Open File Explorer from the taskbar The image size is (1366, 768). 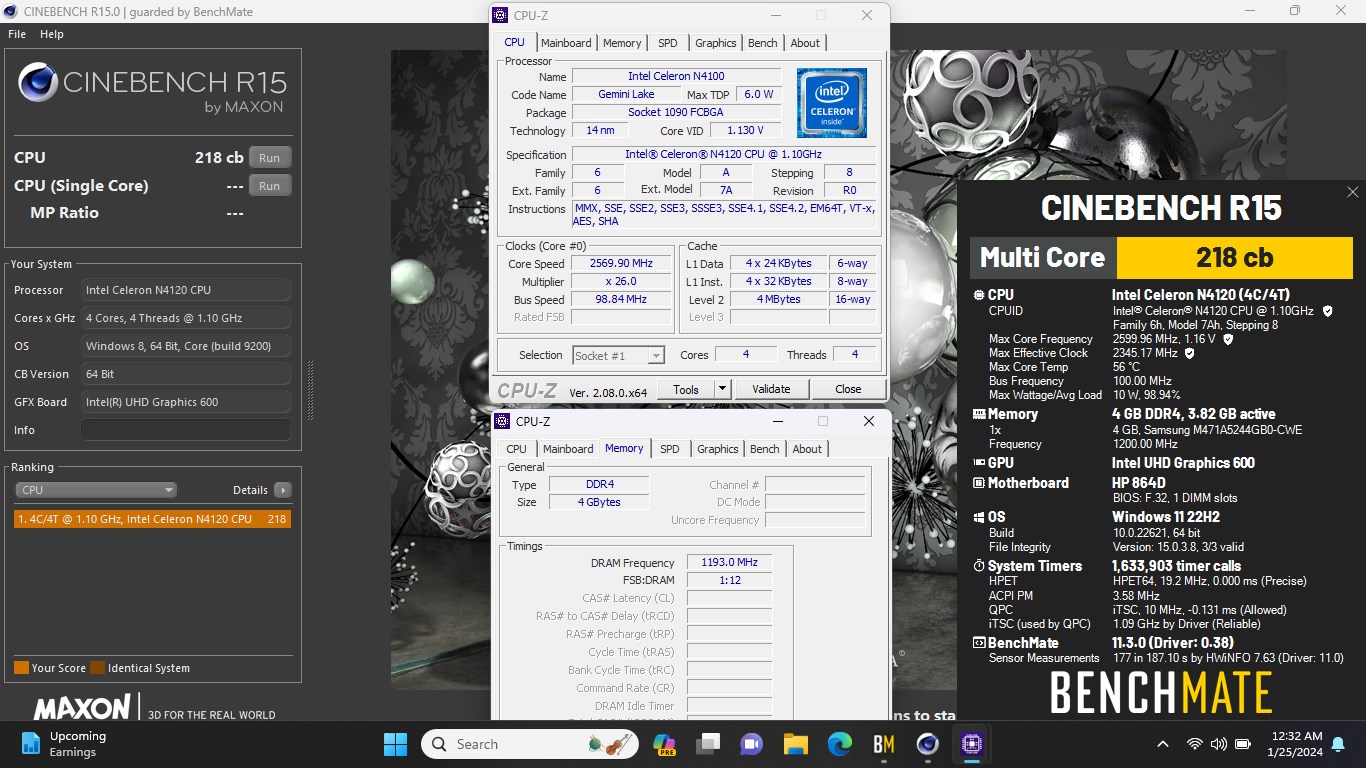[x=795, y=744]
